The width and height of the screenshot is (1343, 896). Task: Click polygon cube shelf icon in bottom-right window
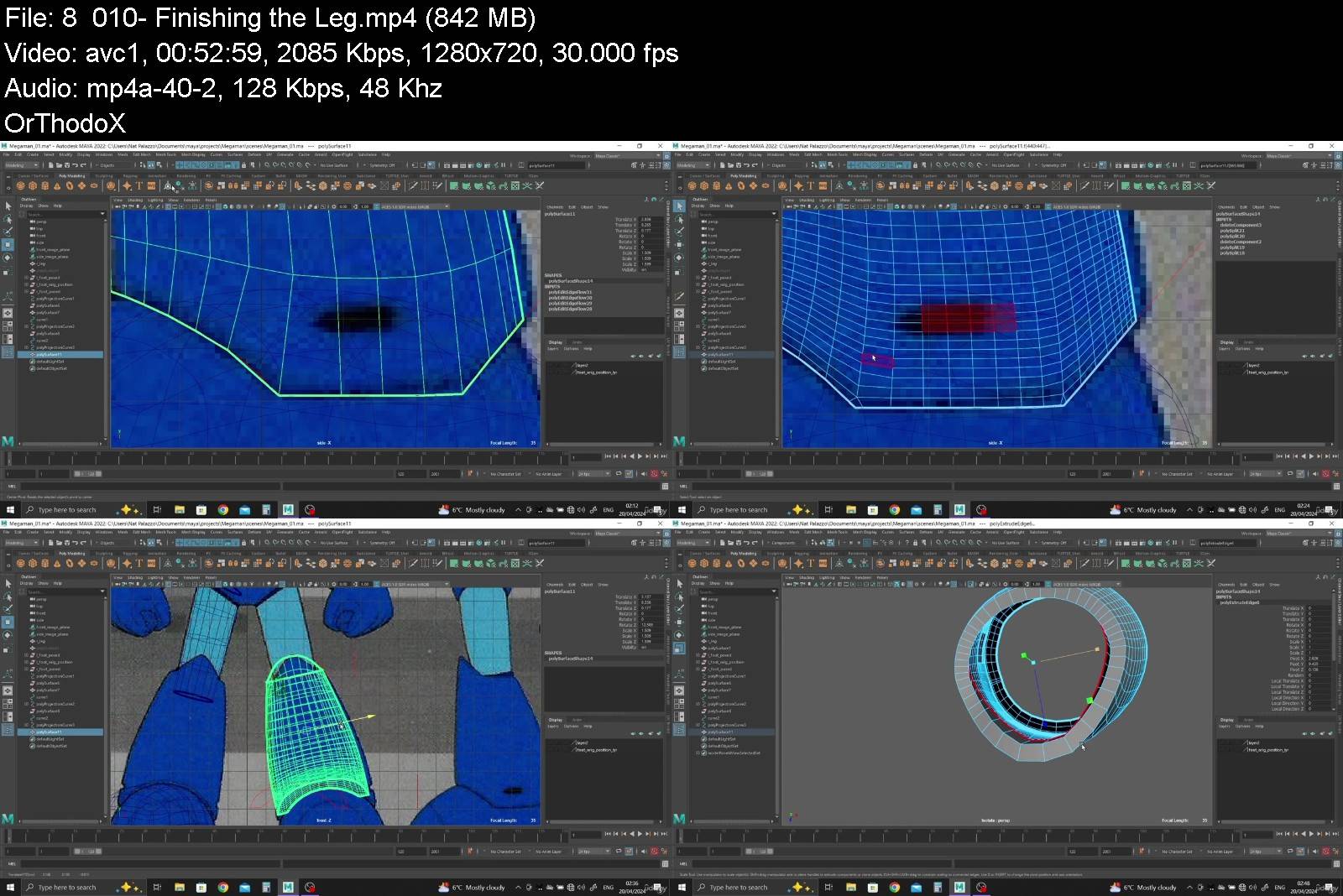[x=705, y=564]
